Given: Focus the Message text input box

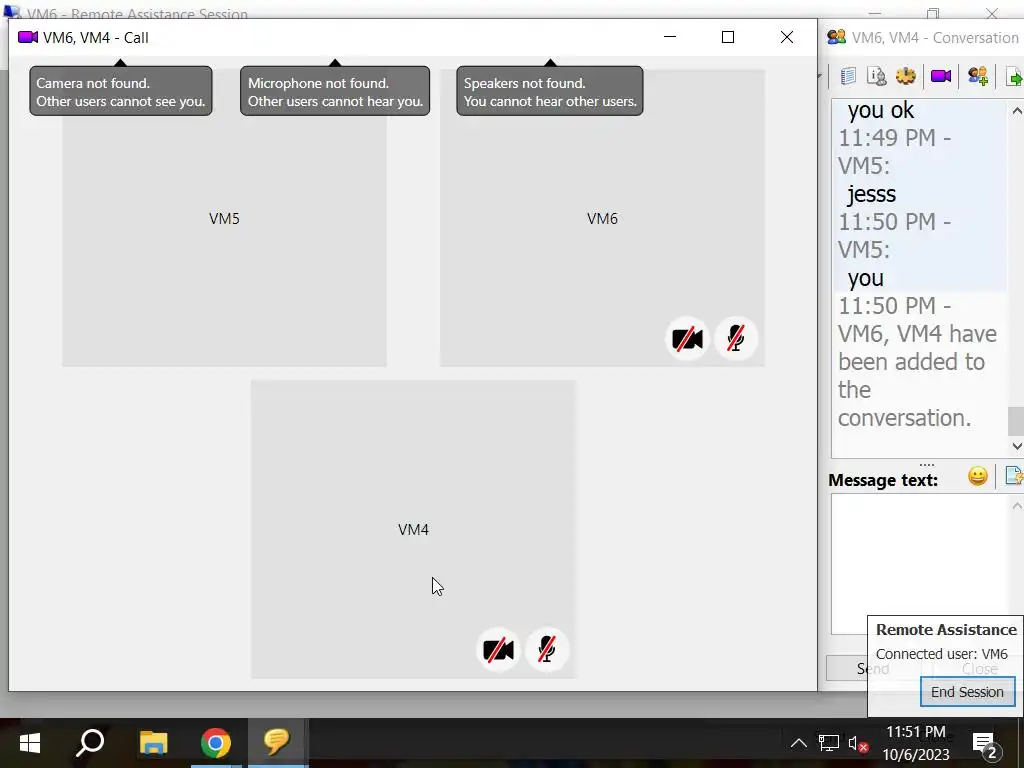Looking at the screenshot, I should point(921,564).
